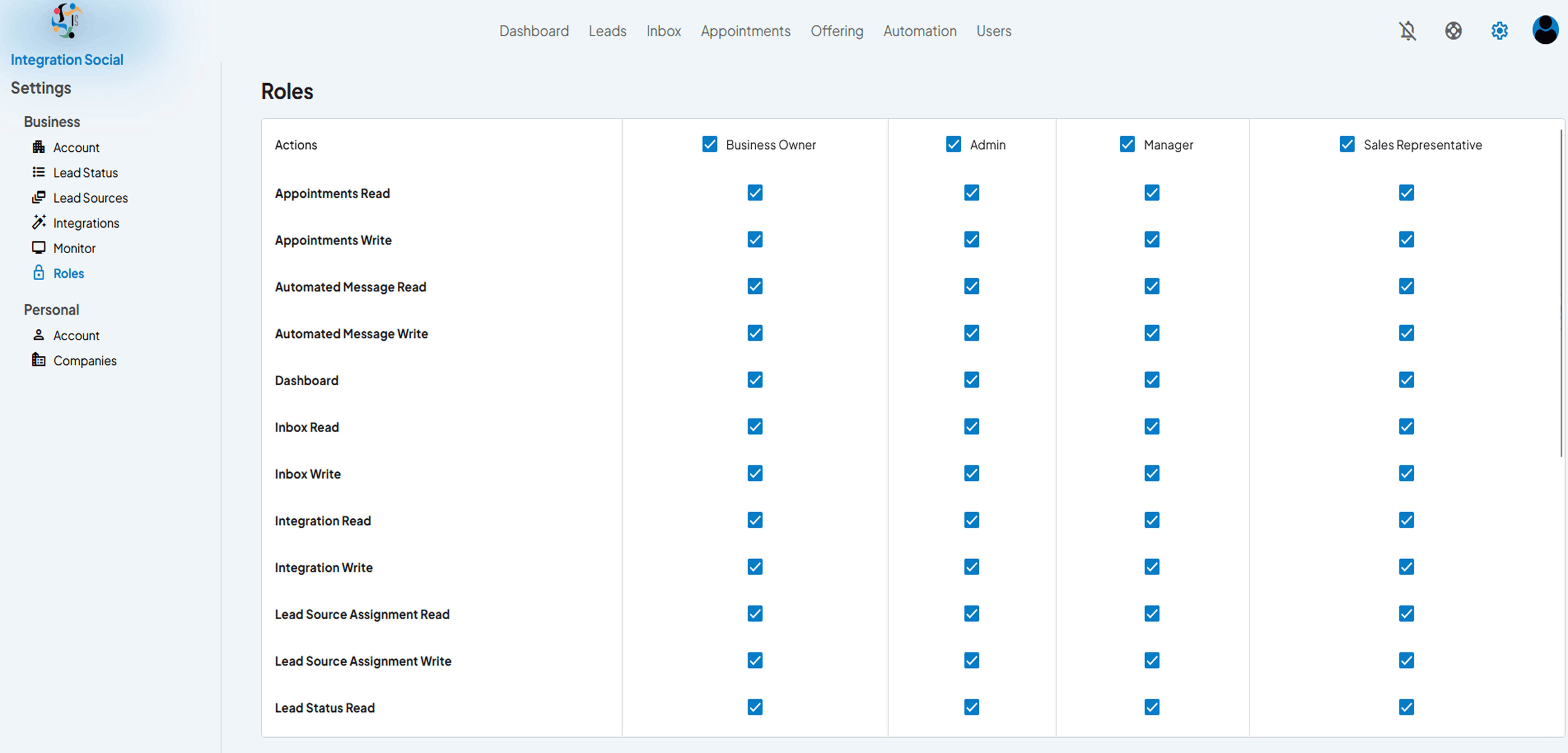This screenshot has width=1568, height=753.
Task: Open the help lifebuoy icon
Action: coord(1453,31)
